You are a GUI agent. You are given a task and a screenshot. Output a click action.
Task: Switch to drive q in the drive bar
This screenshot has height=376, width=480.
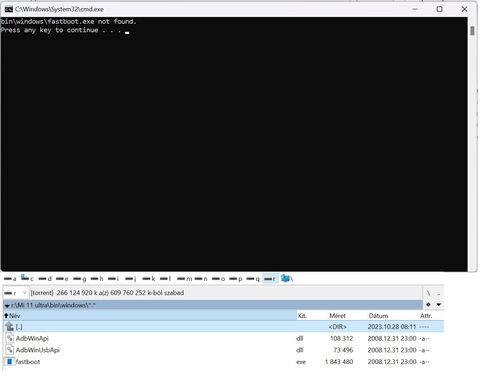[253, 279]
